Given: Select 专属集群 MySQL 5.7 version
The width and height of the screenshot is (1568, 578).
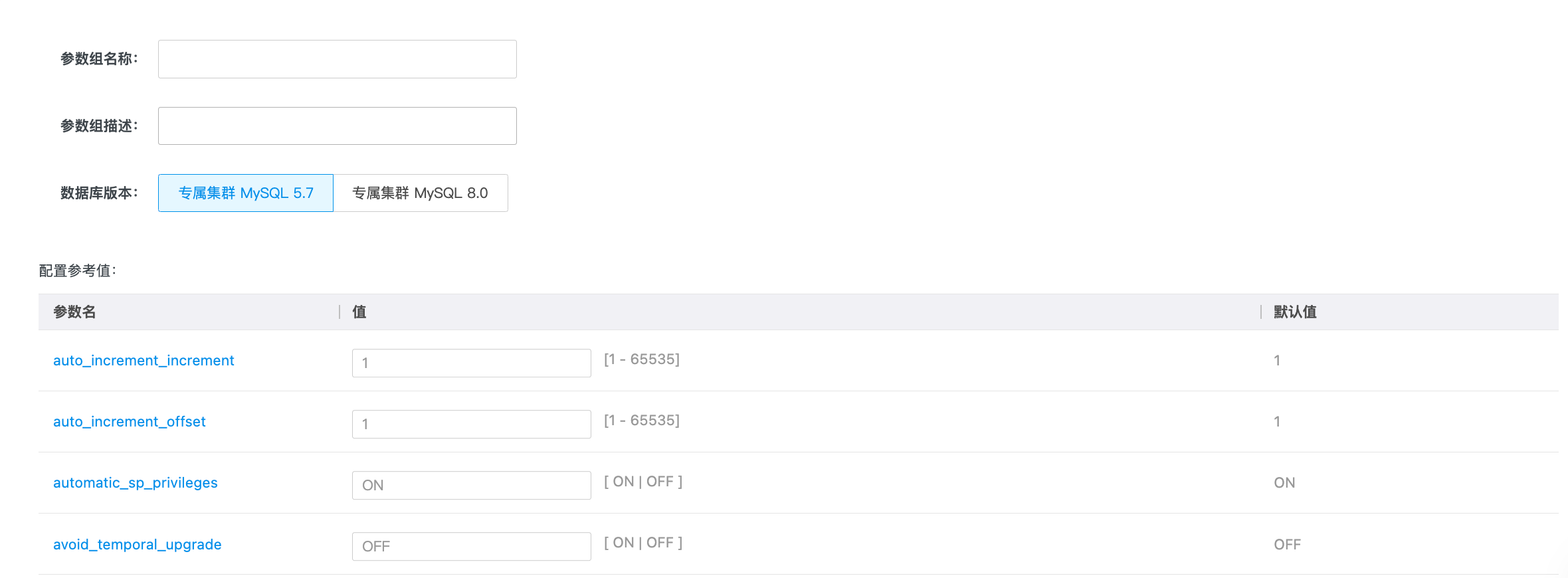Looking at the screenshot, I should point(245,193).
